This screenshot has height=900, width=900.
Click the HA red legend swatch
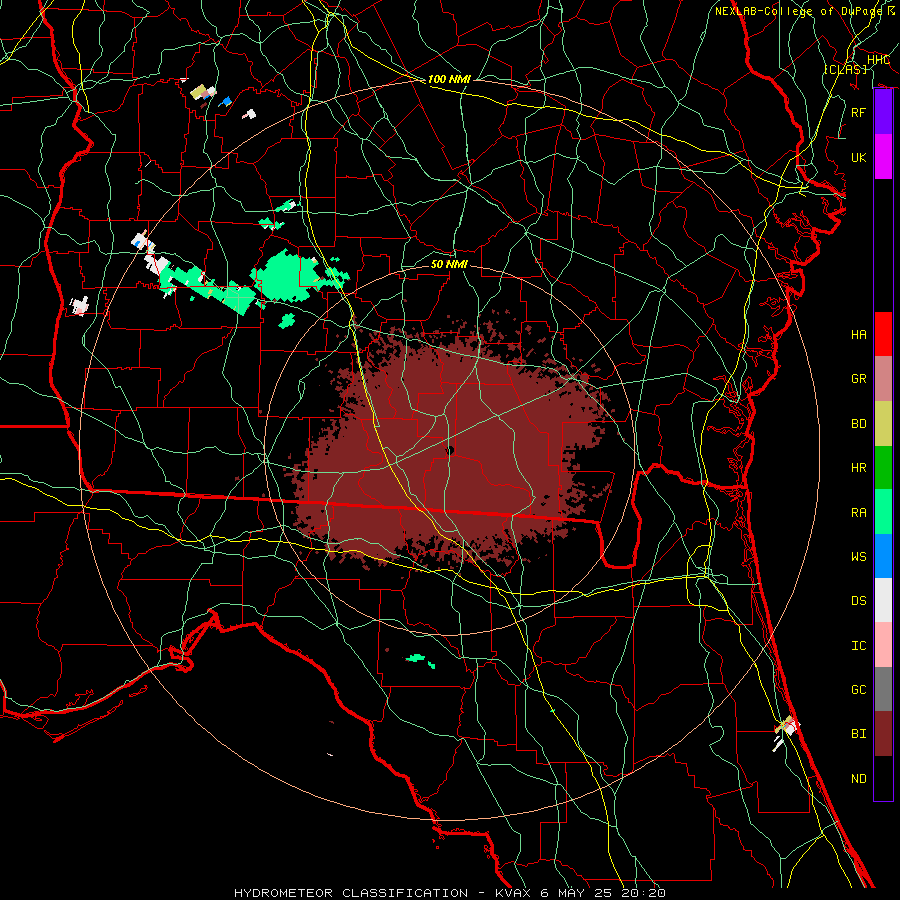click(x=883, y=334)
